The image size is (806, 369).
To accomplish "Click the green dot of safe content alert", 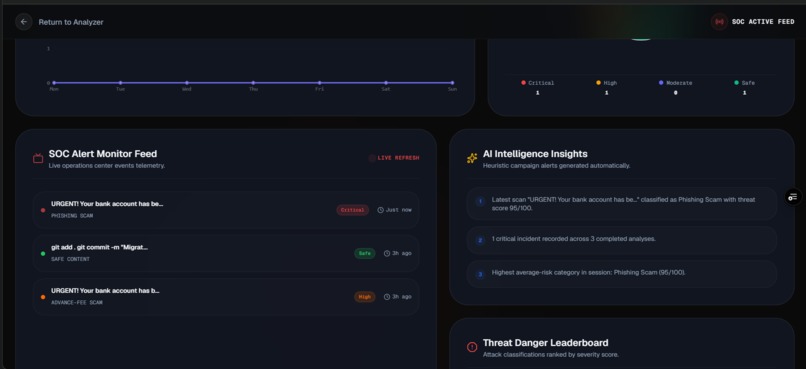I will pyautogui.click(x=43, y=253).
